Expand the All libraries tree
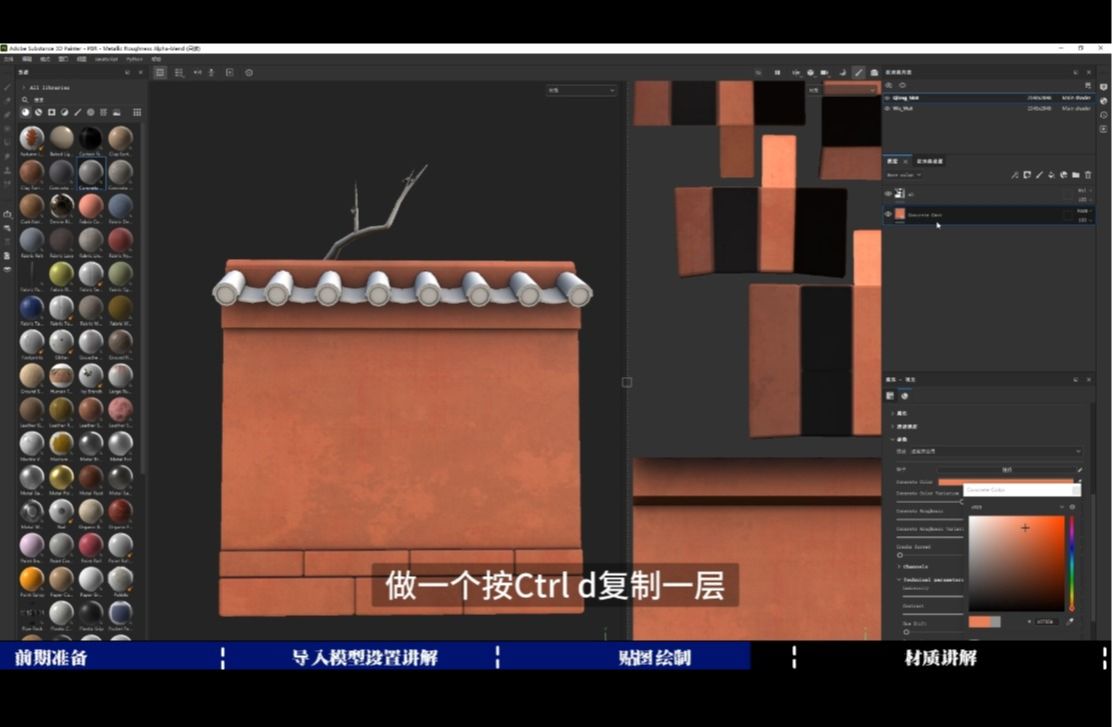1112x727 pixels. pyautogui.click(x=23, y=88)
